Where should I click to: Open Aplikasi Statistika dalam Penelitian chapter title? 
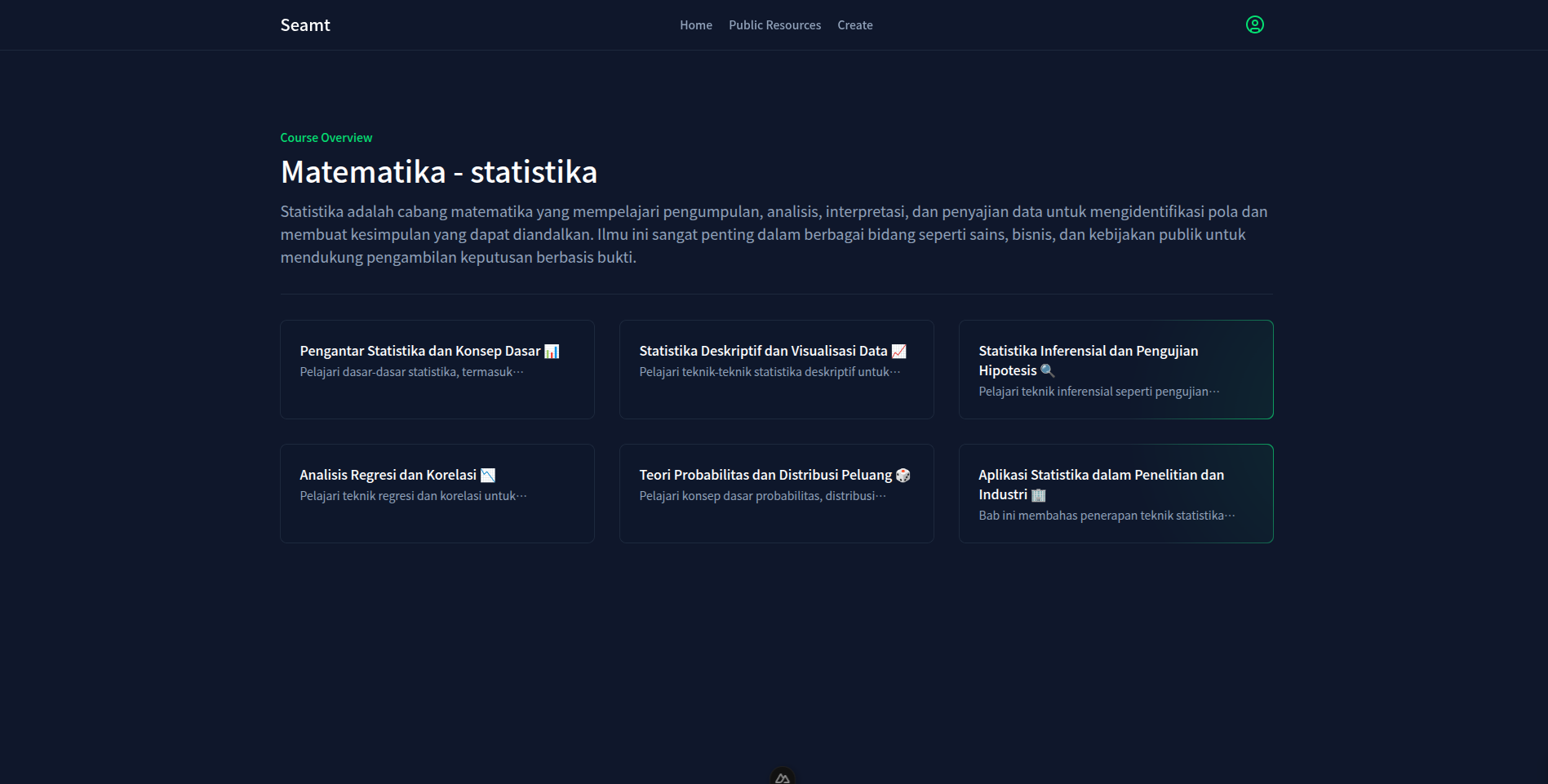(1101, 476)
